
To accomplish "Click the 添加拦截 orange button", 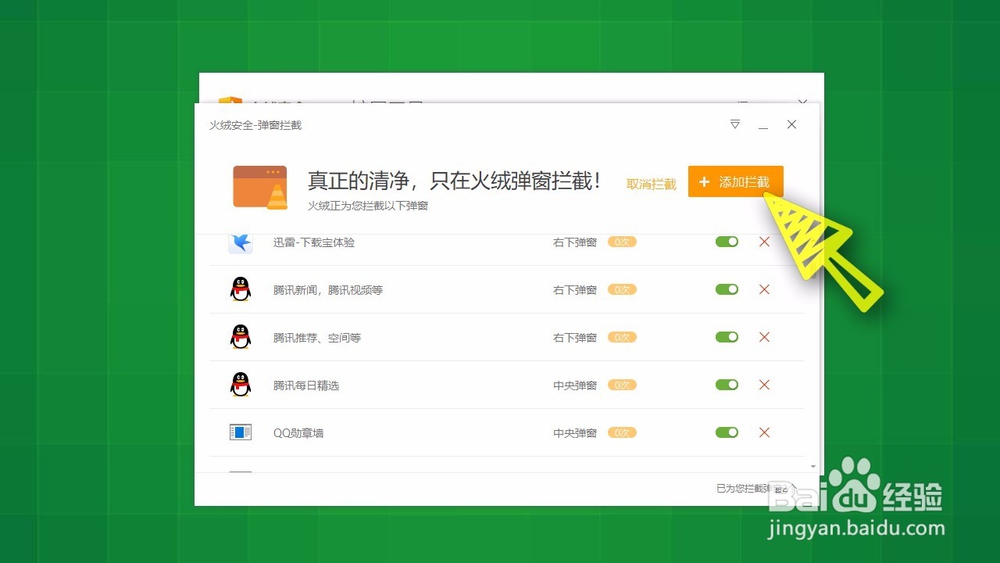I will (735, 182).
